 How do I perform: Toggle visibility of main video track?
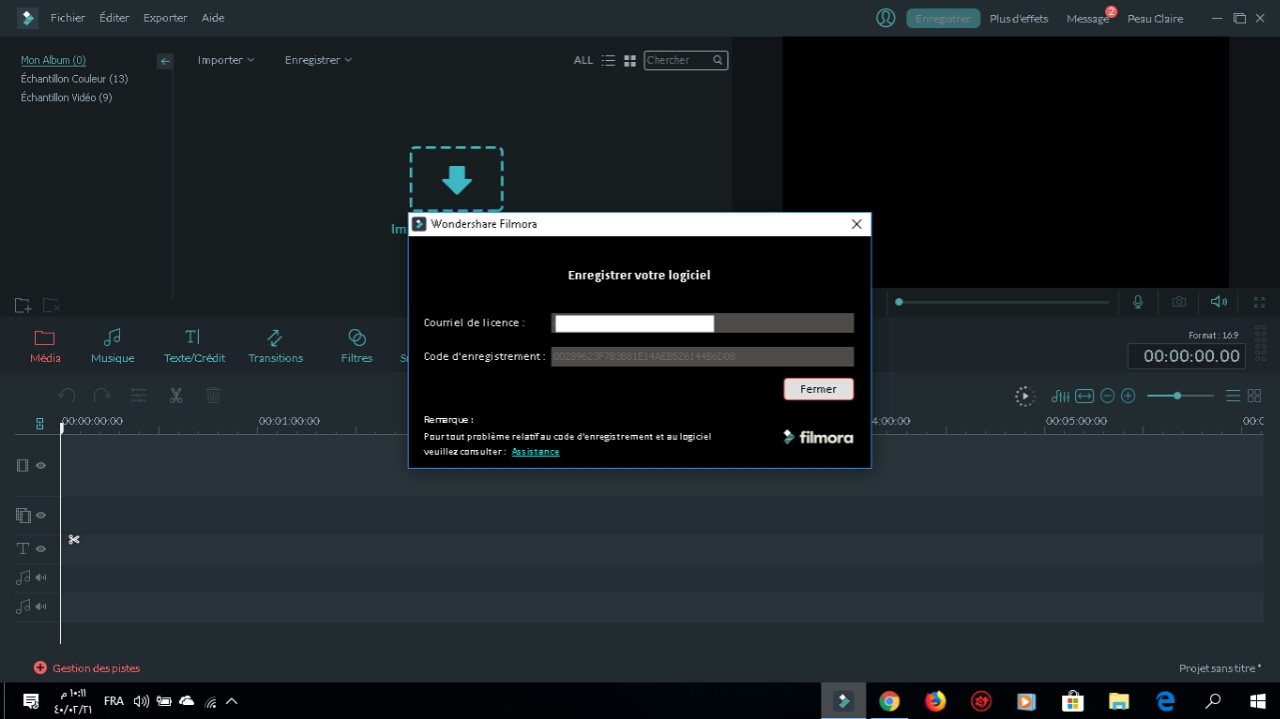click(x=41, y=466)
